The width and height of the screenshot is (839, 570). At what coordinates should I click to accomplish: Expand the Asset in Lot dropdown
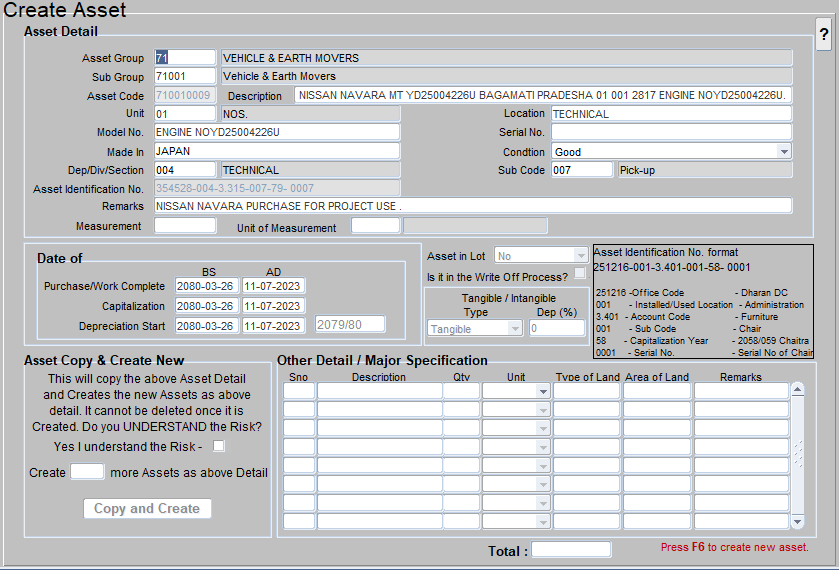[580, 256]
